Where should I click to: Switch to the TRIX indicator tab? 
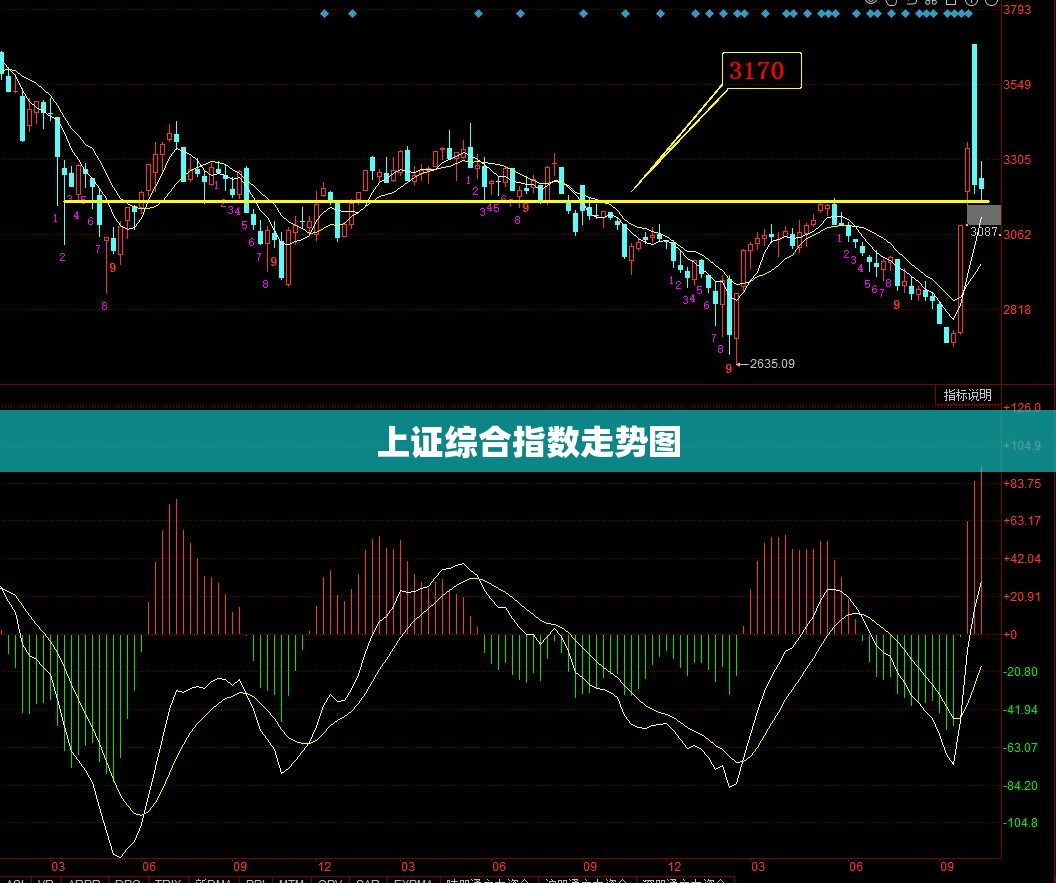click(x=168, y=880)
